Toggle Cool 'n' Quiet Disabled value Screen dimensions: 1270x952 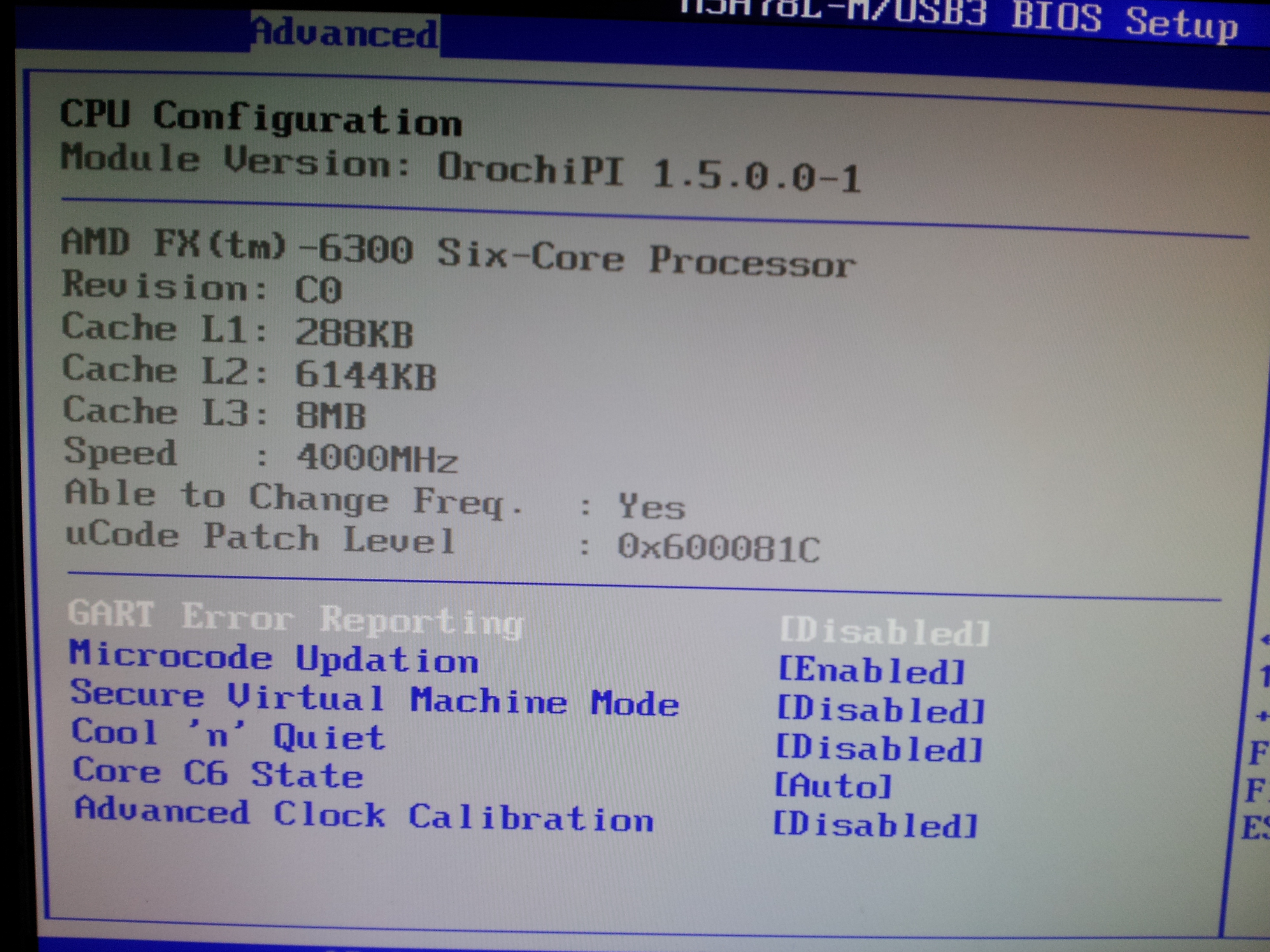[879, 749]
